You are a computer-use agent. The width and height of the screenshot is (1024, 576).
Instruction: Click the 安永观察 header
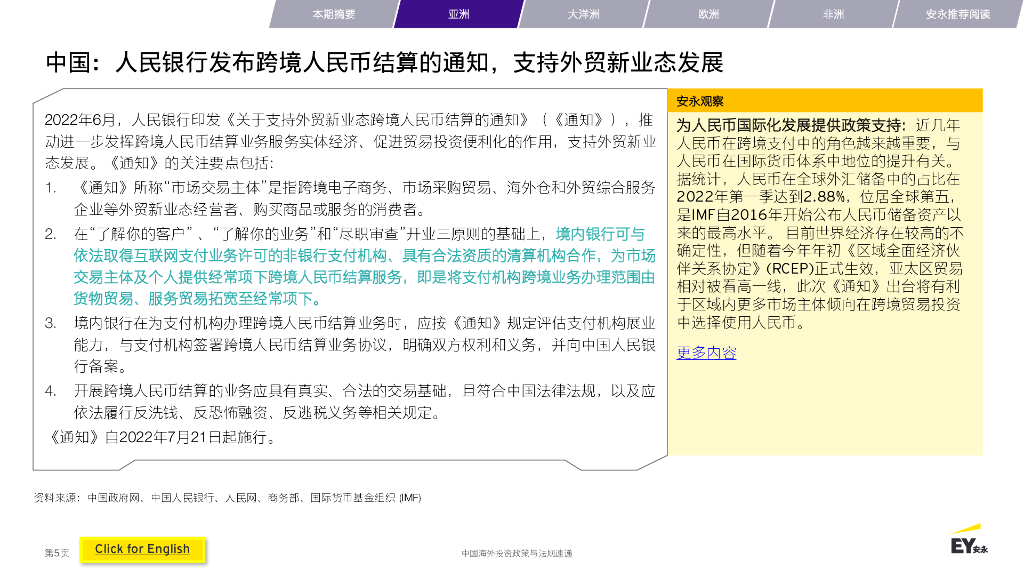click(825, 101)
